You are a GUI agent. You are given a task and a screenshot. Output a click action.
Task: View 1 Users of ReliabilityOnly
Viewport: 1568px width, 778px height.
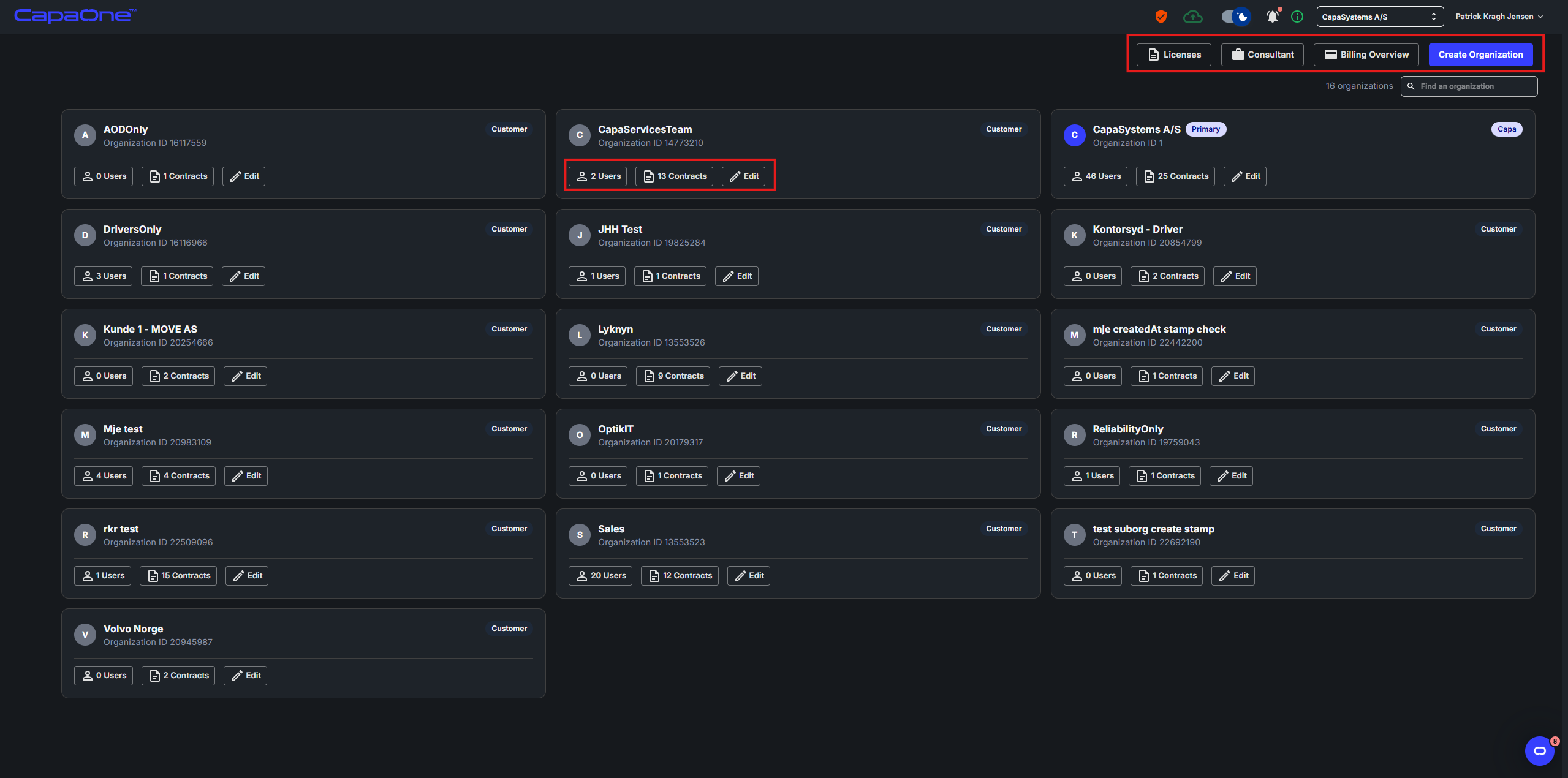tap(1092, 476)
